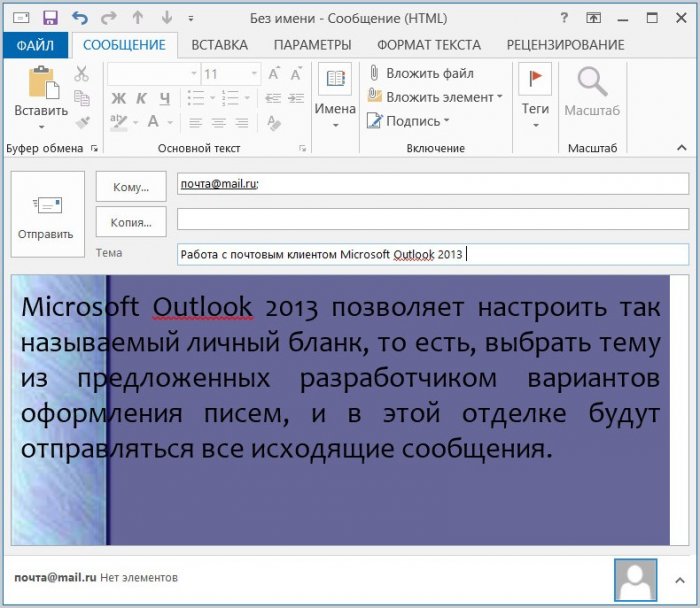Screen dimensions: 700x608
Task: Increase font size with larger A icon
Action: (274, 74)
